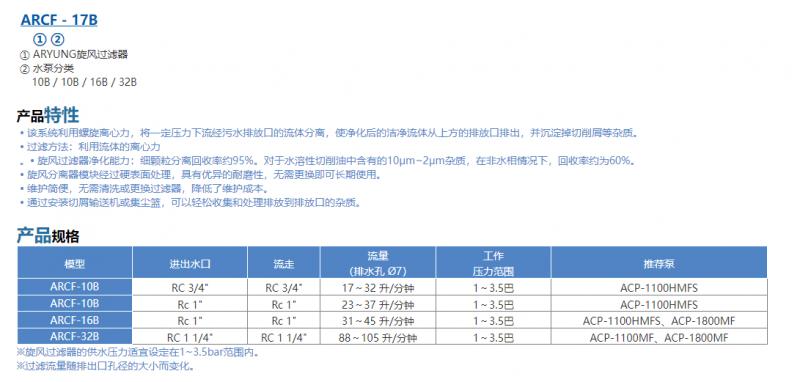Click the RC 1 1/4" inlet cell
This screenshot has height=382, width=800.
coord(190,338)
